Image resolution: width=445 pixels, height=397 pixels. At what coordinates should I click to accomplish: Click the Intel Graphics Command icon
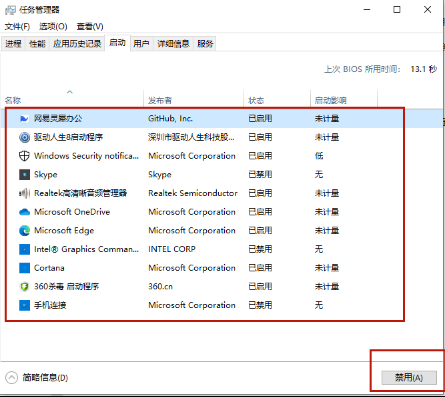[24, 249]
